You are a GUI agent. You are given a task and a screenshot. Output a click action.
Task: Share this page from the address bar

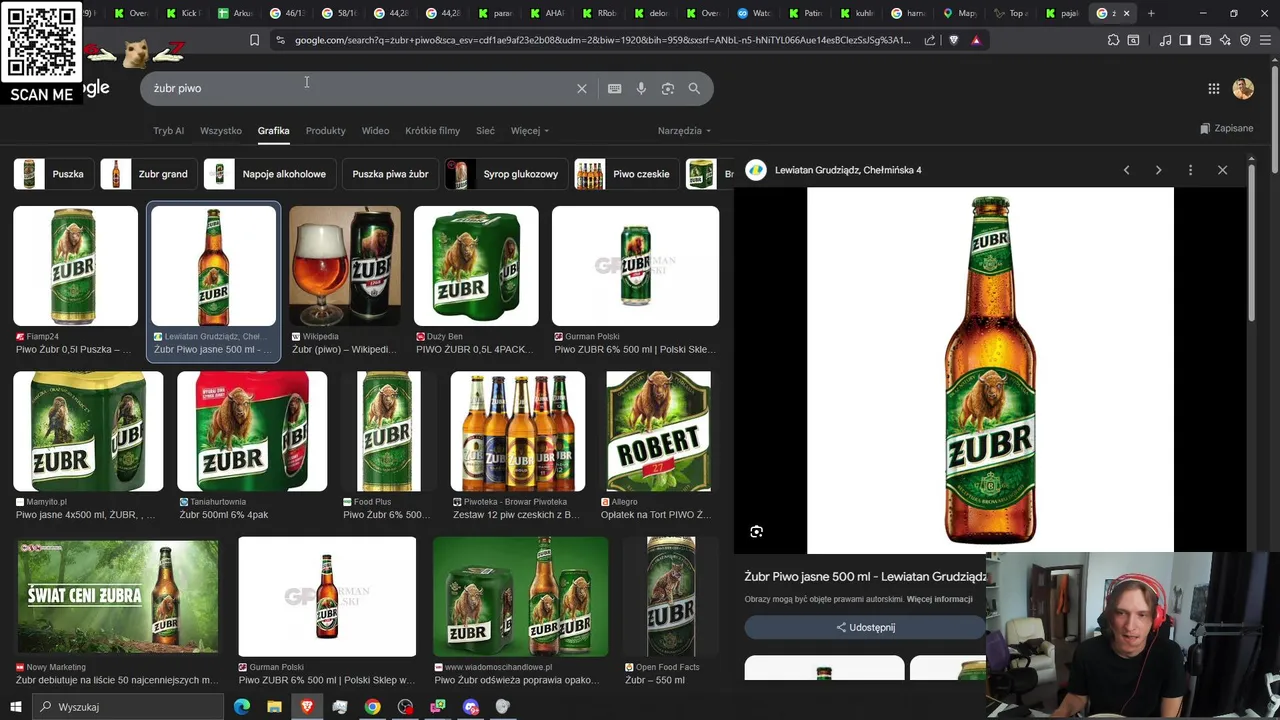930,40
